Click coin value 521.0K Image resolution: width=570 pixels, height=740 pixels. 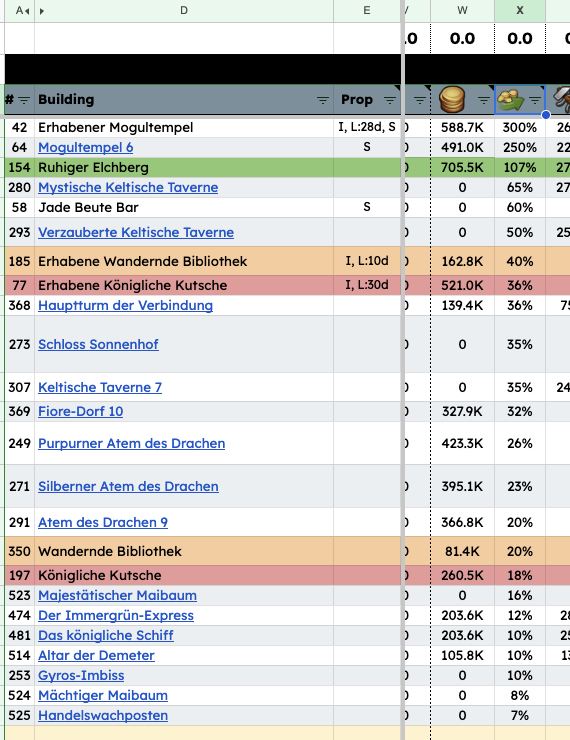462,285
